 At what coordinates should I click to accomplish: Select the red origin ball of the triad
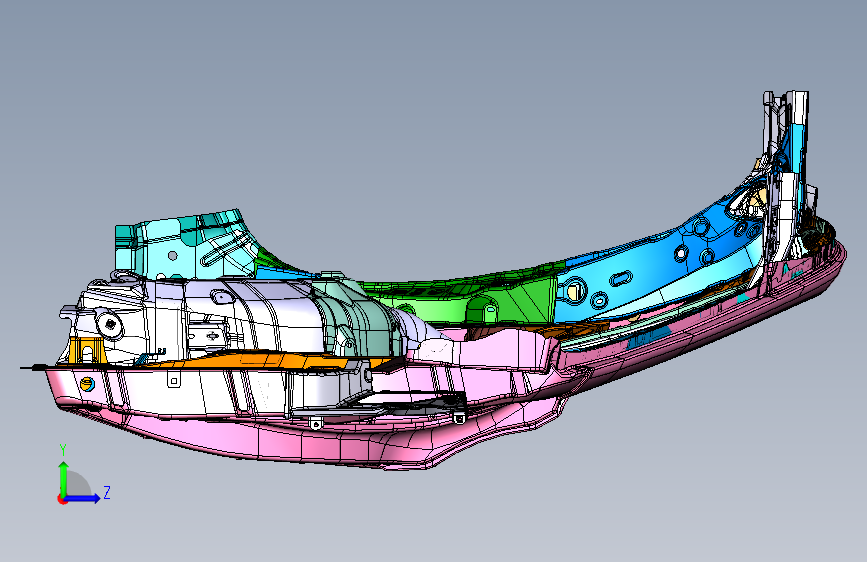(62, 499)
